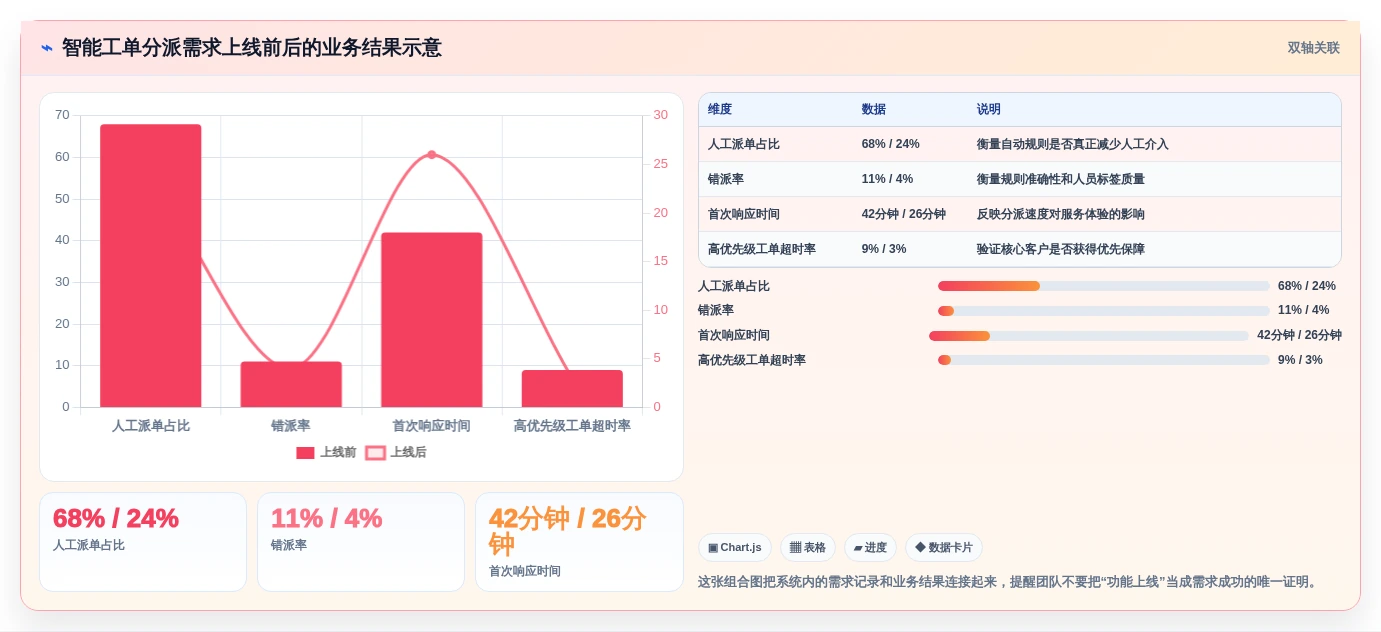Select the 数据卡片 tag chip

[944, 547]
